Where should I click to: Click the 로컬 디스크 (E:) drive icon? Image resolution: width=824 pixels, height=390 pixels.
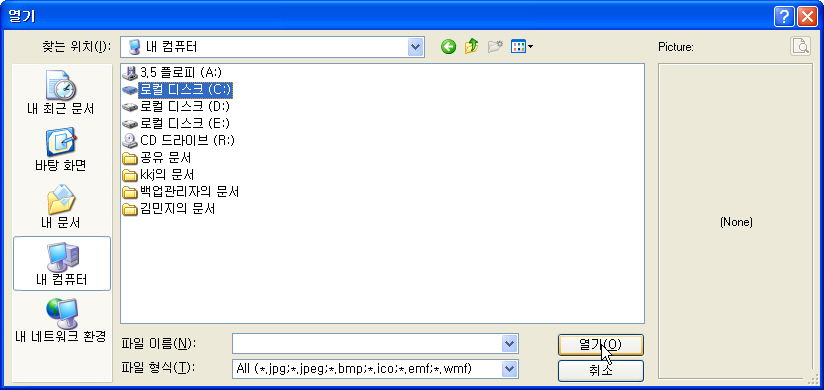pos(129,124)
